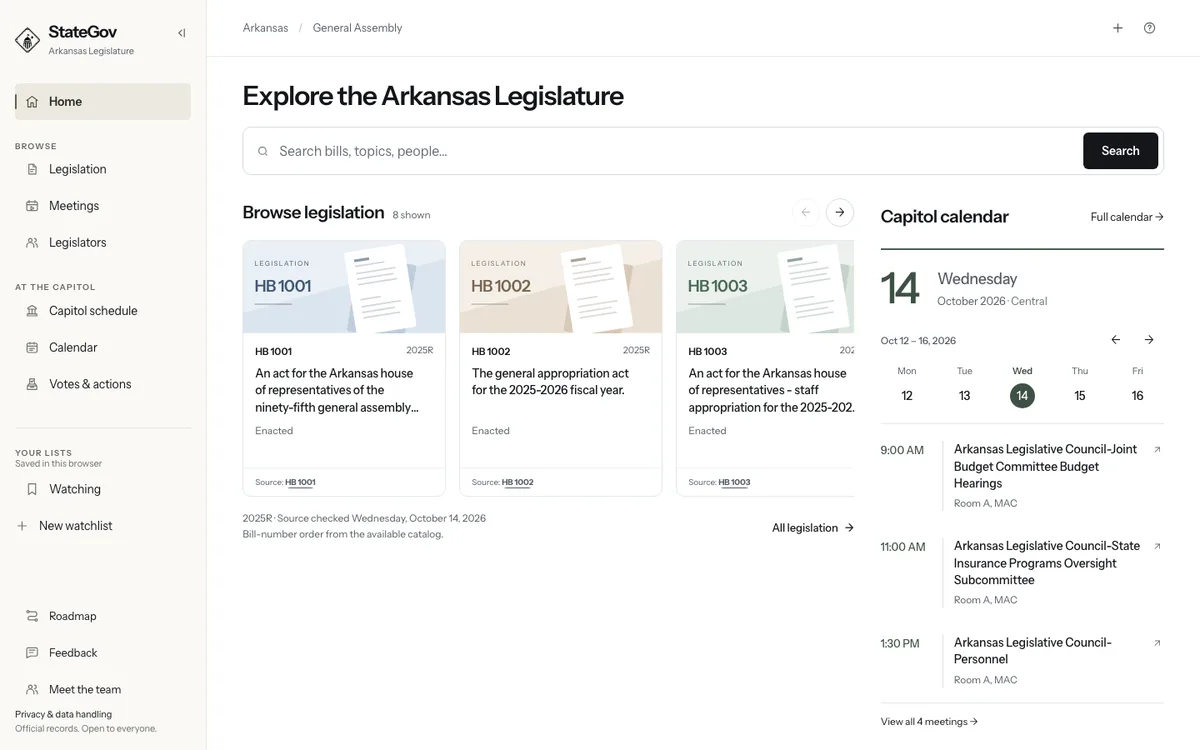Open Feedback in the sidebar

(x=103, y=653)
